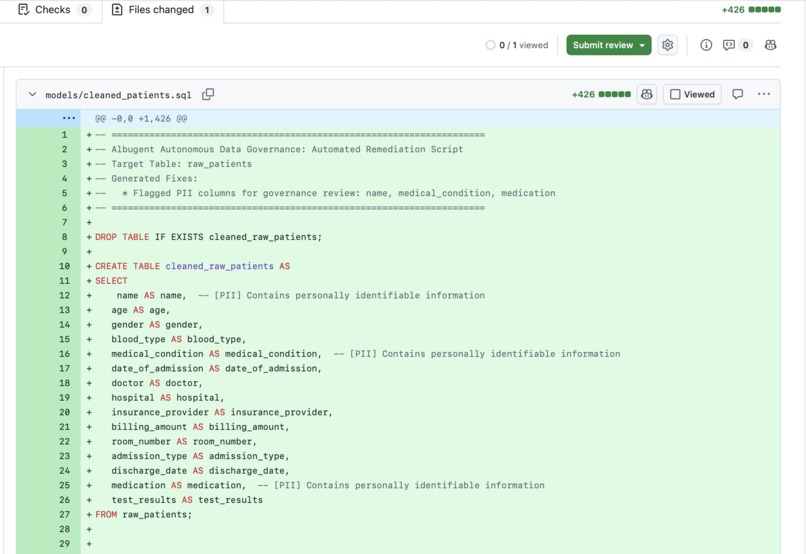
Task: Add a comment on the file
Action: pyautogui.click(x=738, y=94)
